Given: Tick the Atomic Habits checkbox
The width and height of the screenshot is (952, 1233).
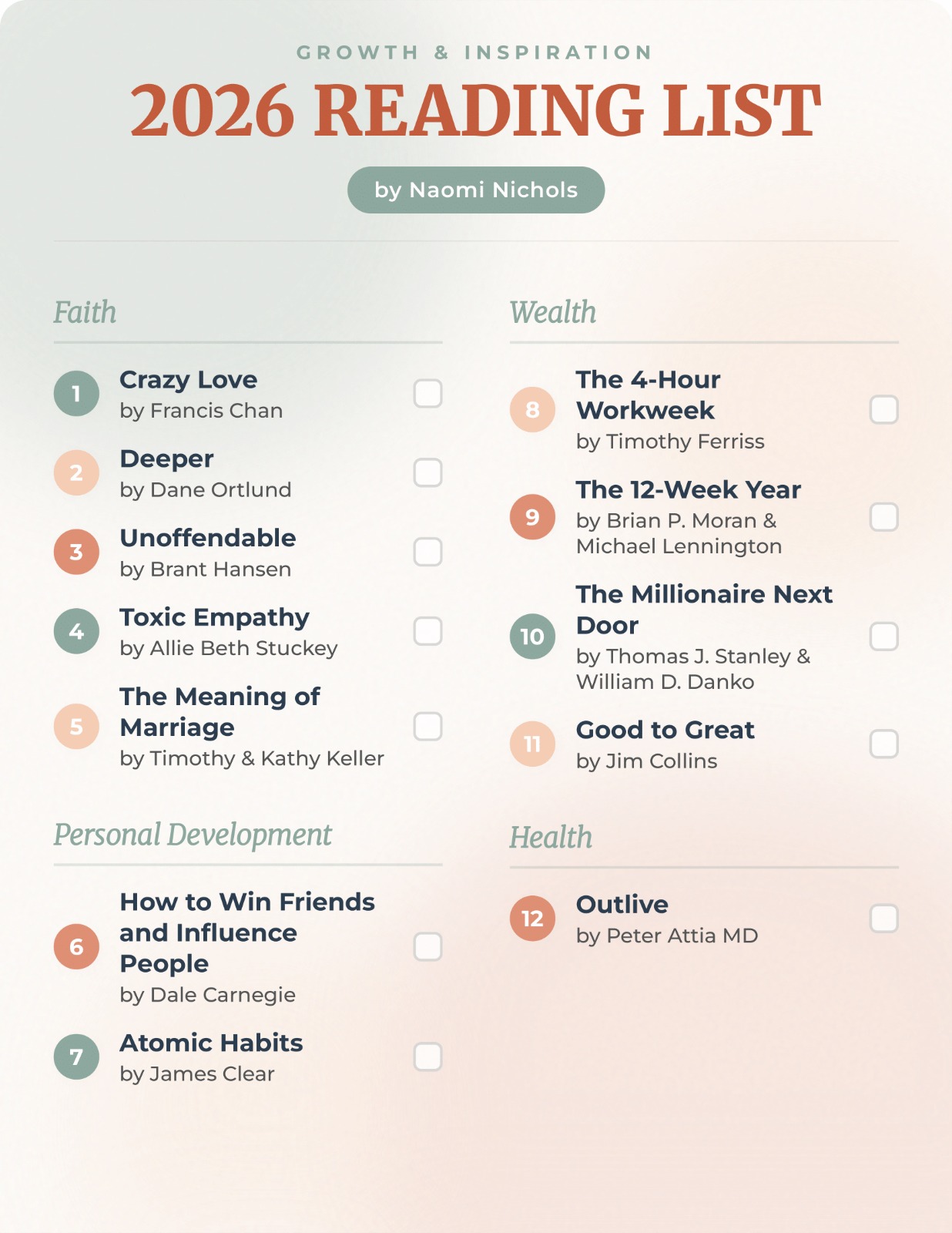Looking at the screenshot, I should 427,1057.
